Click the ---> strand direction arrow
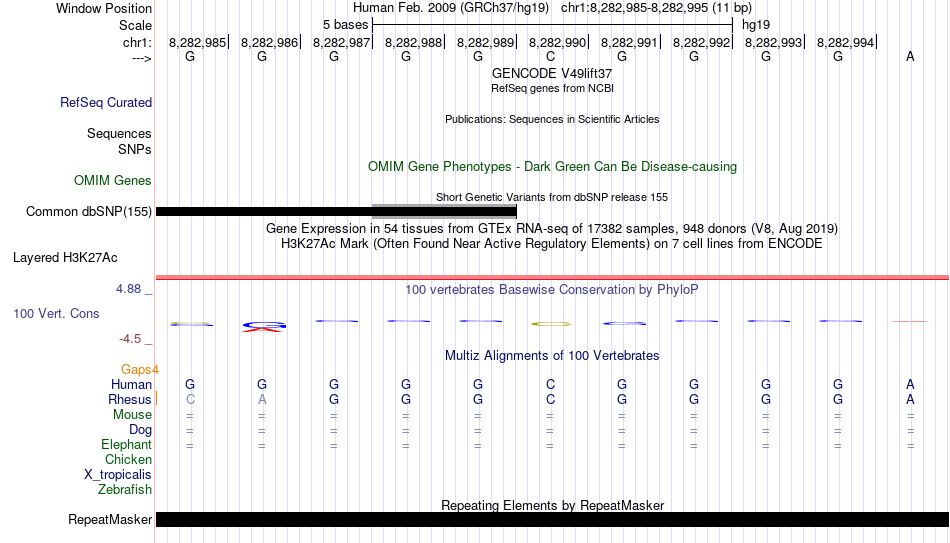950x543 pixels. (142, 58)
